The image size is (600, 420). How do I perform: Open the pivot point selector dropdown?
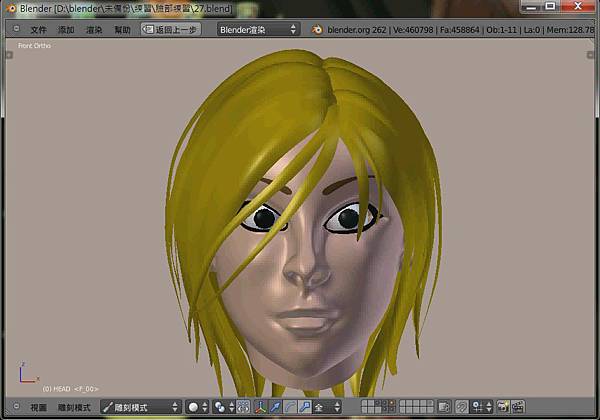pos(224,407)
